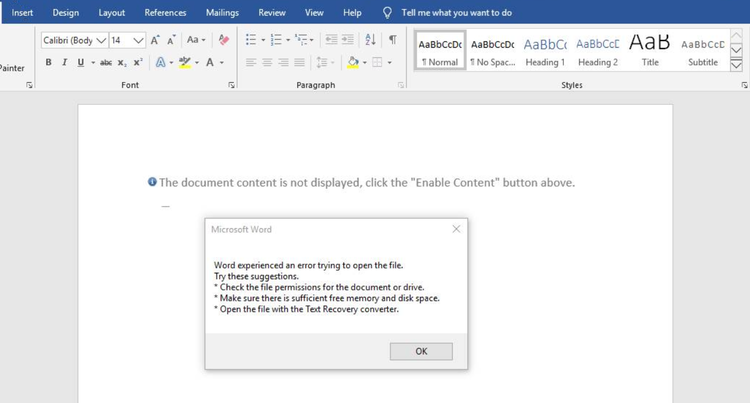Toggle Subscript formatting

[x=122, y=63]
